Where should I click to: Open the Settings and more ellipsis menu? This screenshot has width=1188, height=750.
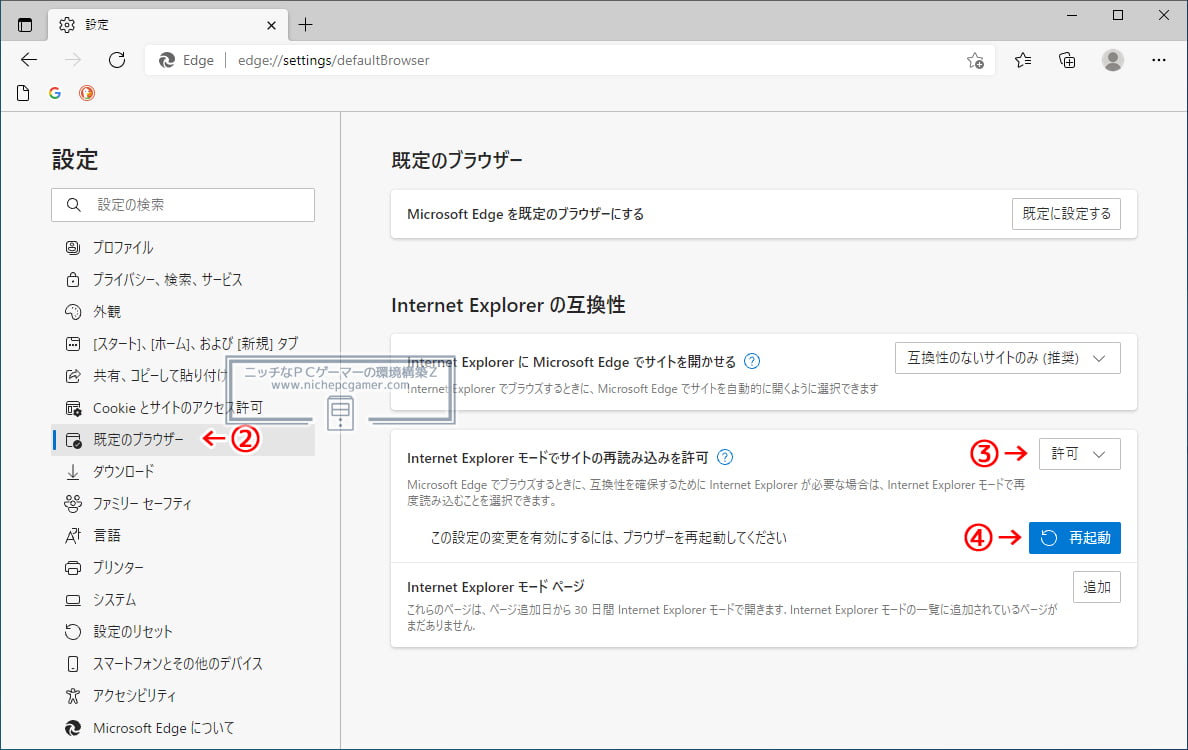click(1158, 60)
